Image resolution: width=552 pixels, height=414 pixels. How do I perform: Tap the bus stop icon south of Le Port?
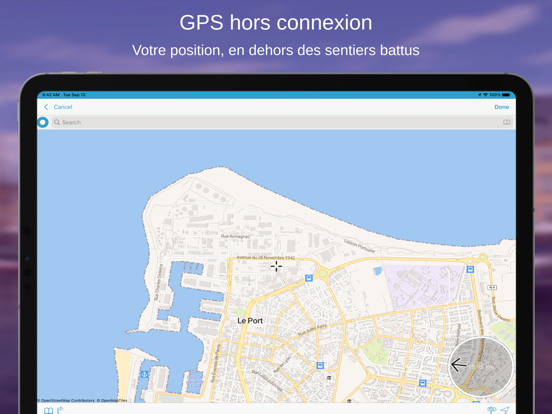(x=320, y=365)
